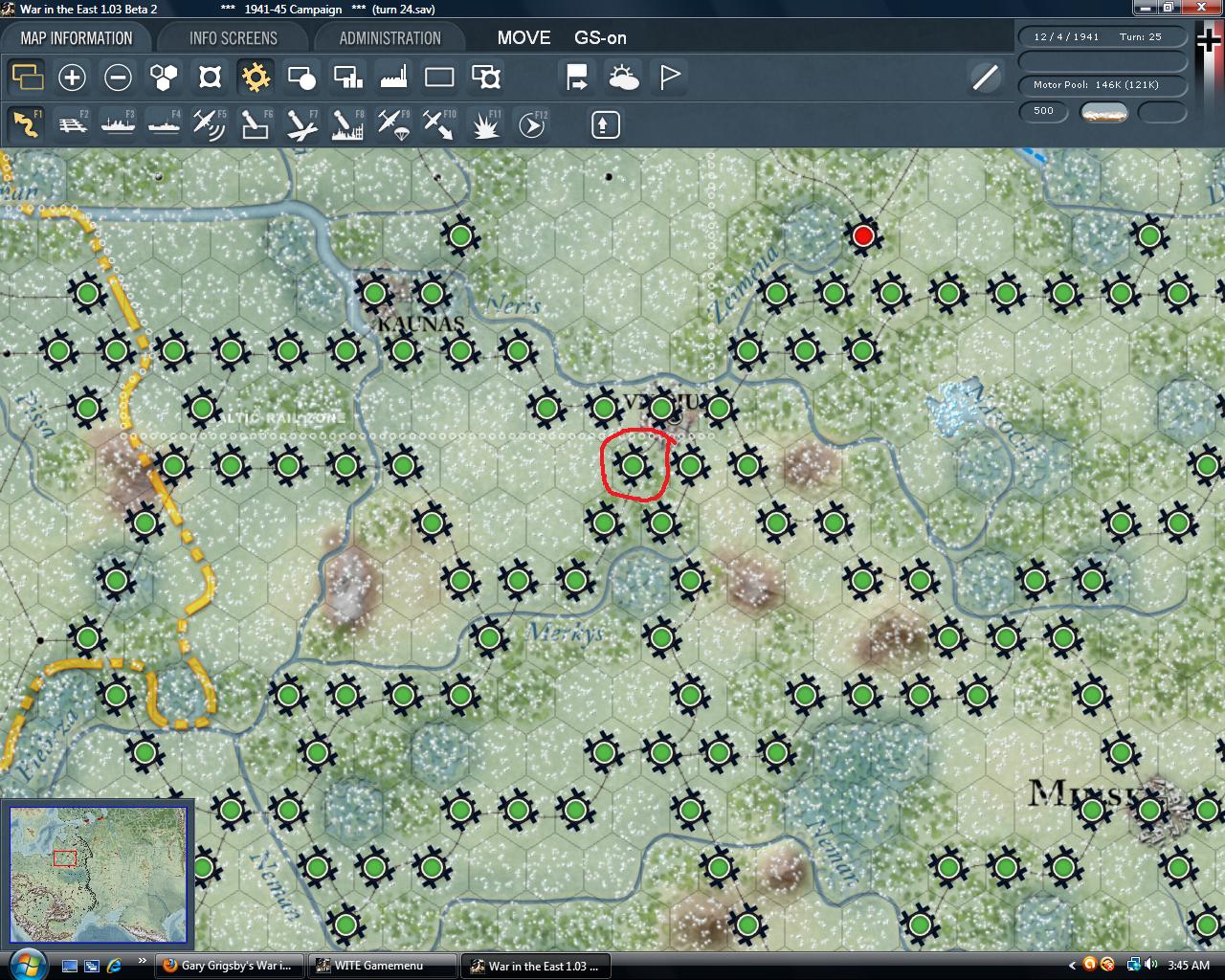Click the zoom in plus icon
The height and width of the screenshot is (980, 1225).
point(72,78)
